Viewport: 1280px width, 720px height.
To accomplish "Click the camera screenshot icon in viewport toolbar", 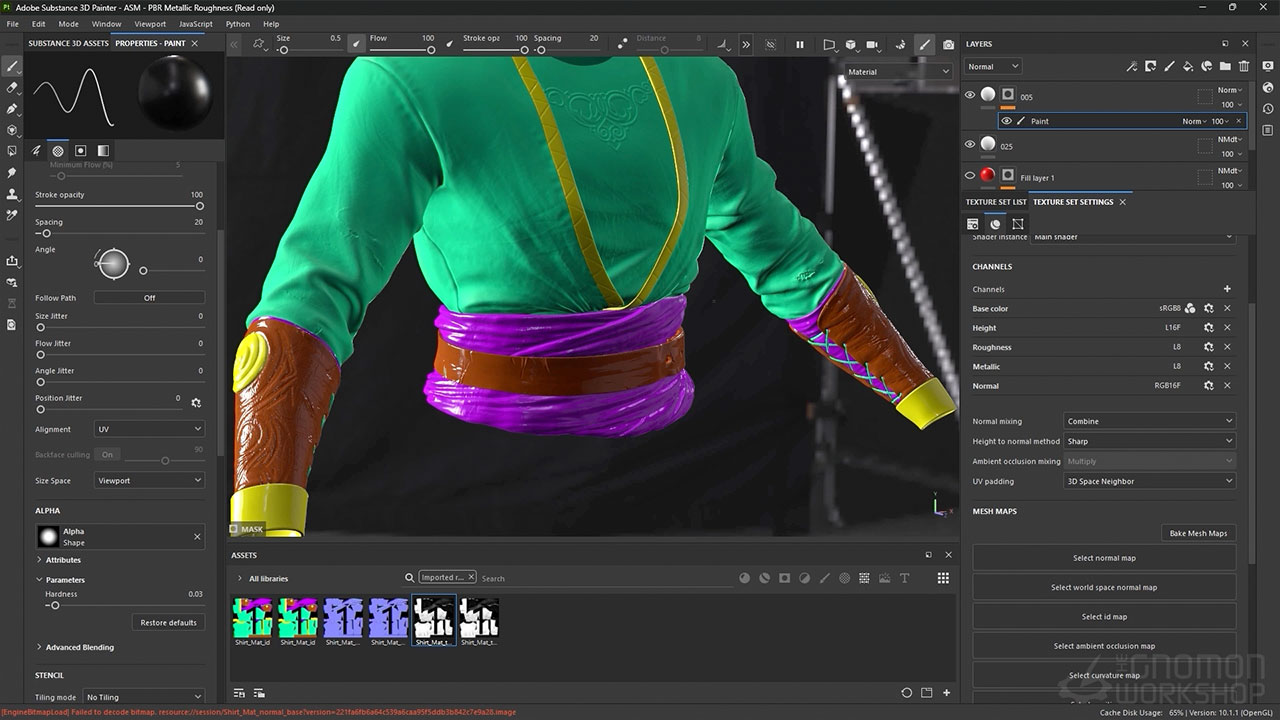I will point(947,45).
